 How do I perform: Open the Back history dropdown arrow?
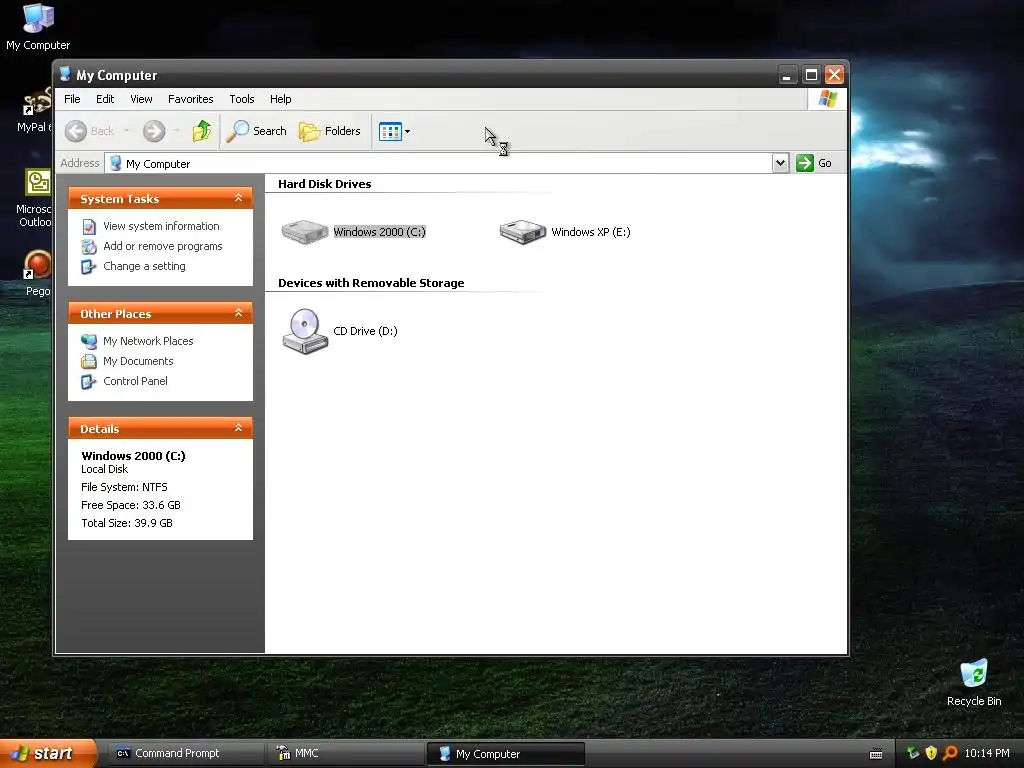pyautogui.click(x=127, y=131)
